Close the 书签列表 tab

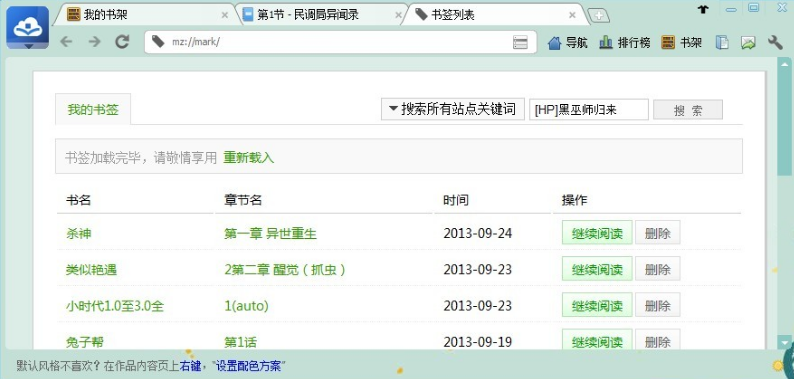tap(572, 15)
